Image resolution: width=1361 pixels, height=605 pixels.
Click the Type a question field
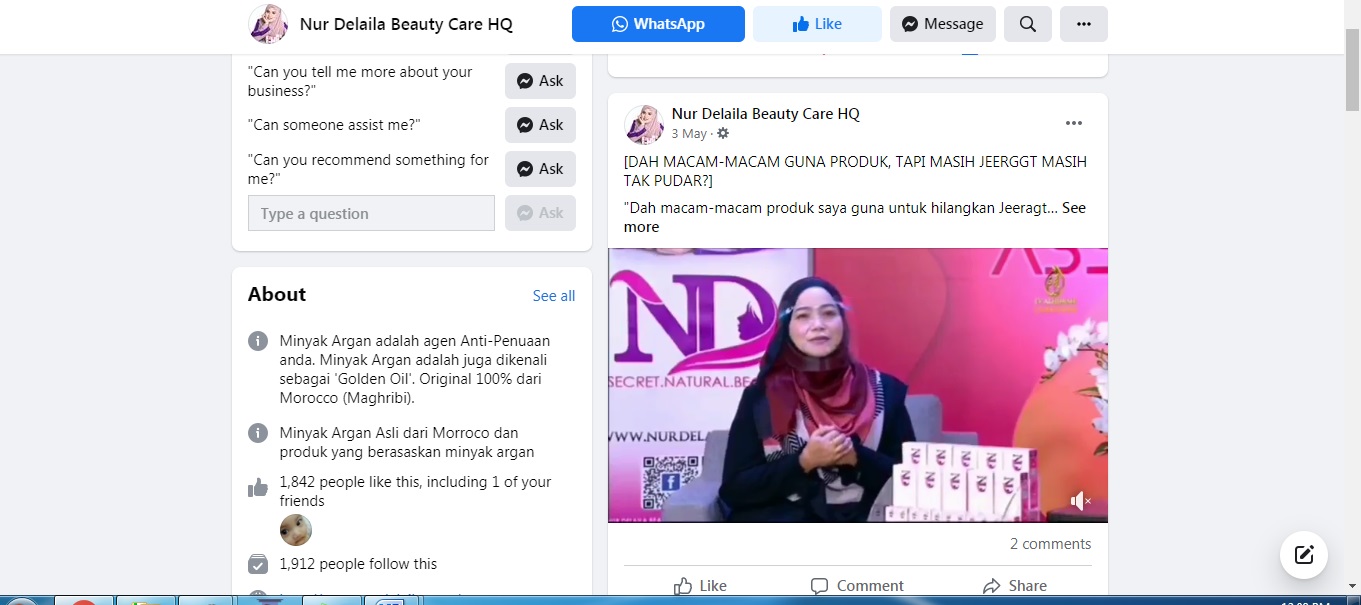click(x=371, y=213)
